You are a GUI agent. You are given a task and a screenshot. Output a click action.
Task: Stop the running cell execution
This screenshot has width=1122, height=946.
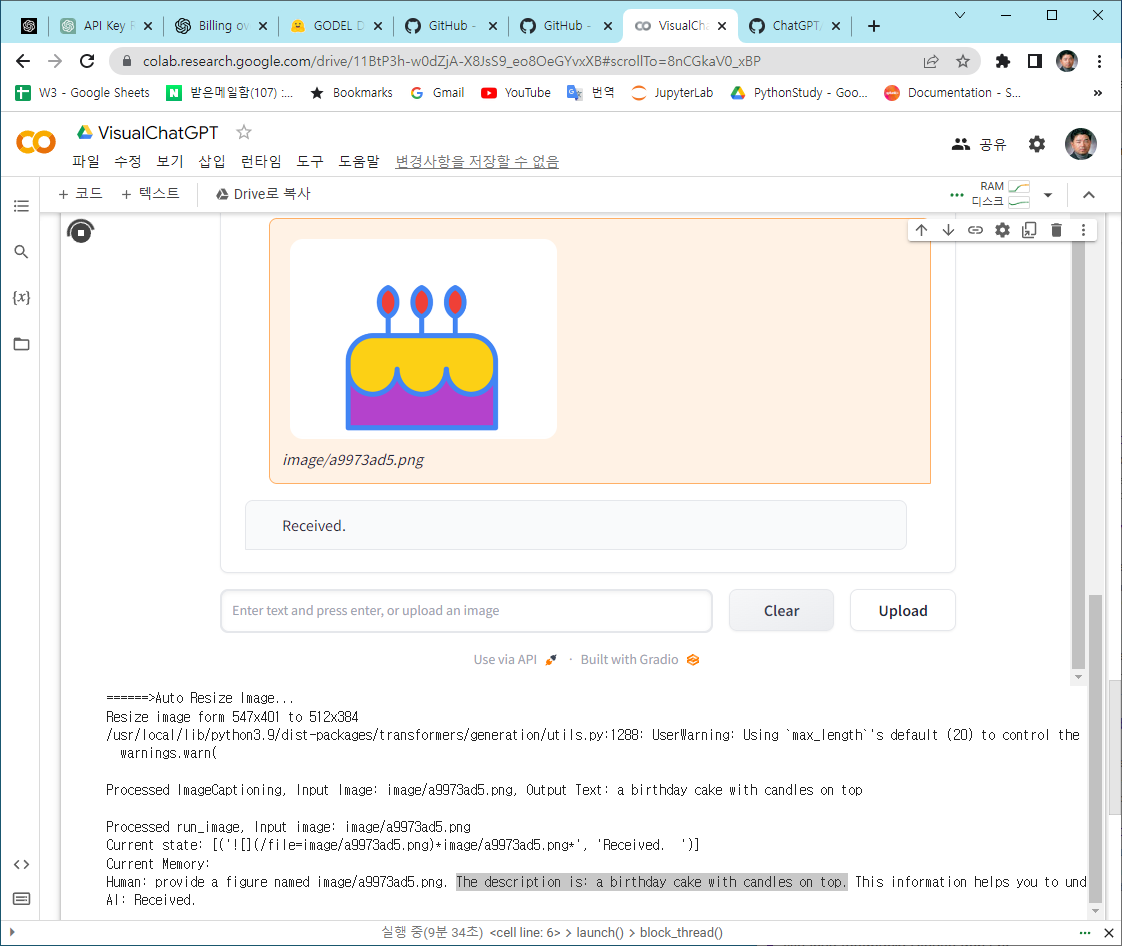(x=80, y=230)
